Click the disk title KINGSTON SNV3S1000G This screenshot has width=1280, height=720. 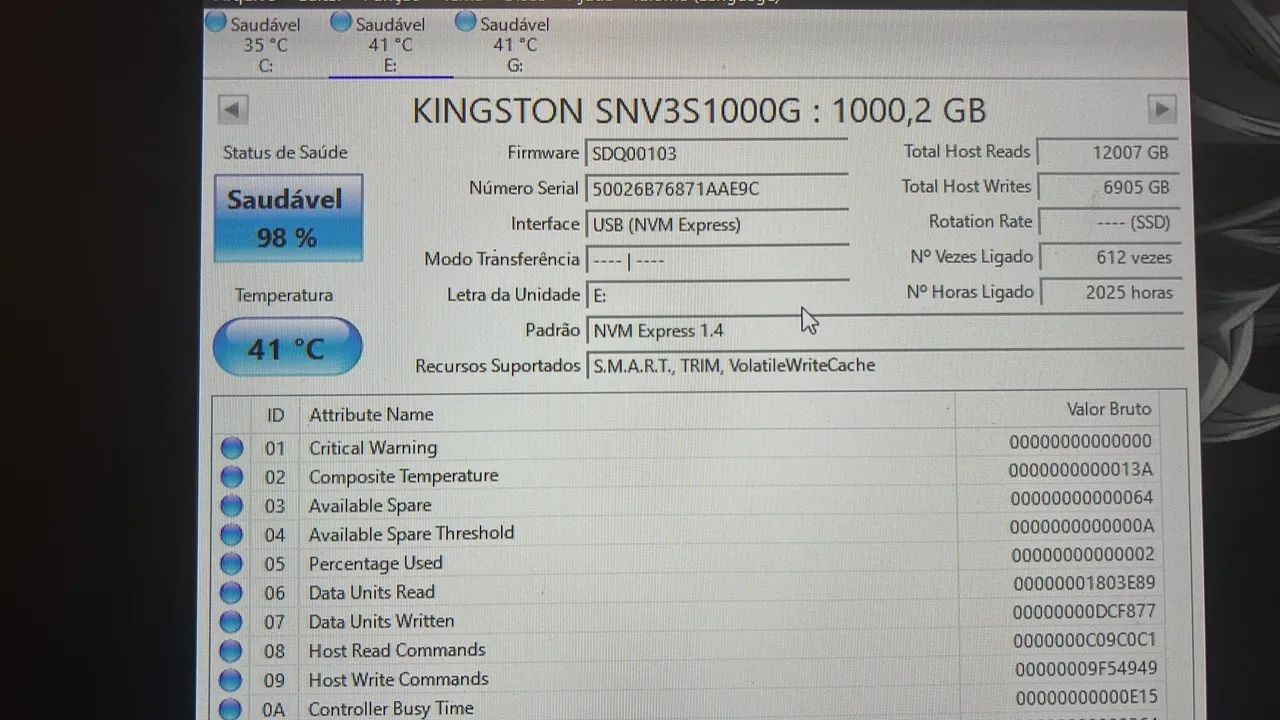point(607,110)
